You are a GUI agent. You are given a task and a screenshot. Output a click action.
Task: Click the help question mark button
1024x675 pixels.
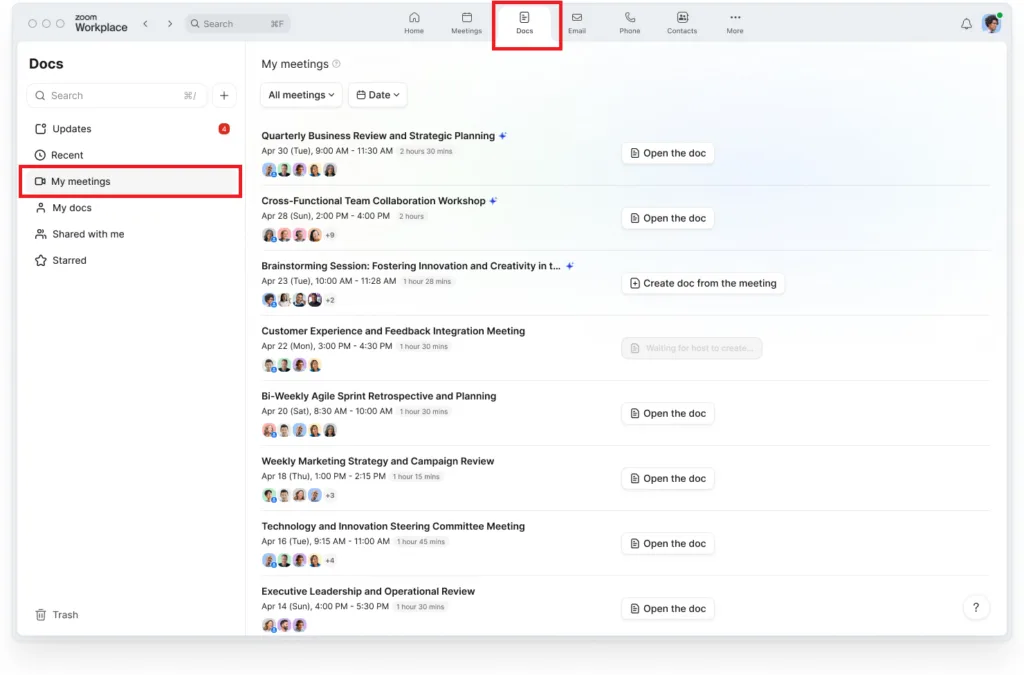(977, 608)
